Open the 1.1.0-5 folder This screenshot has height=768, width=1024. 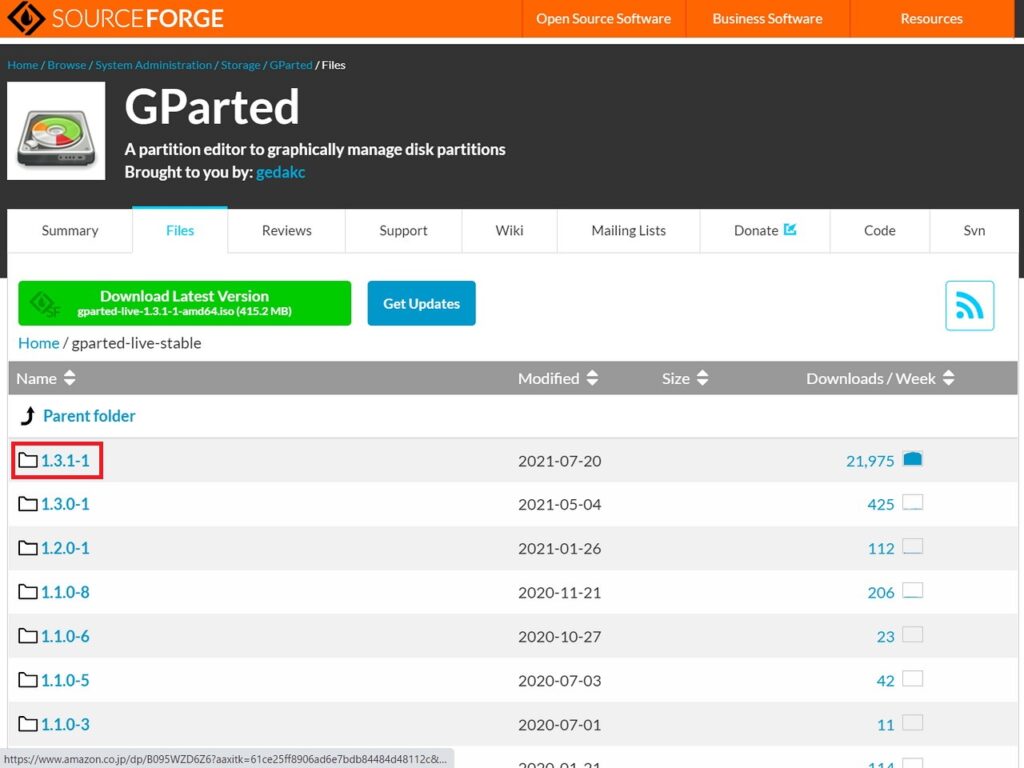coord(65,680)
